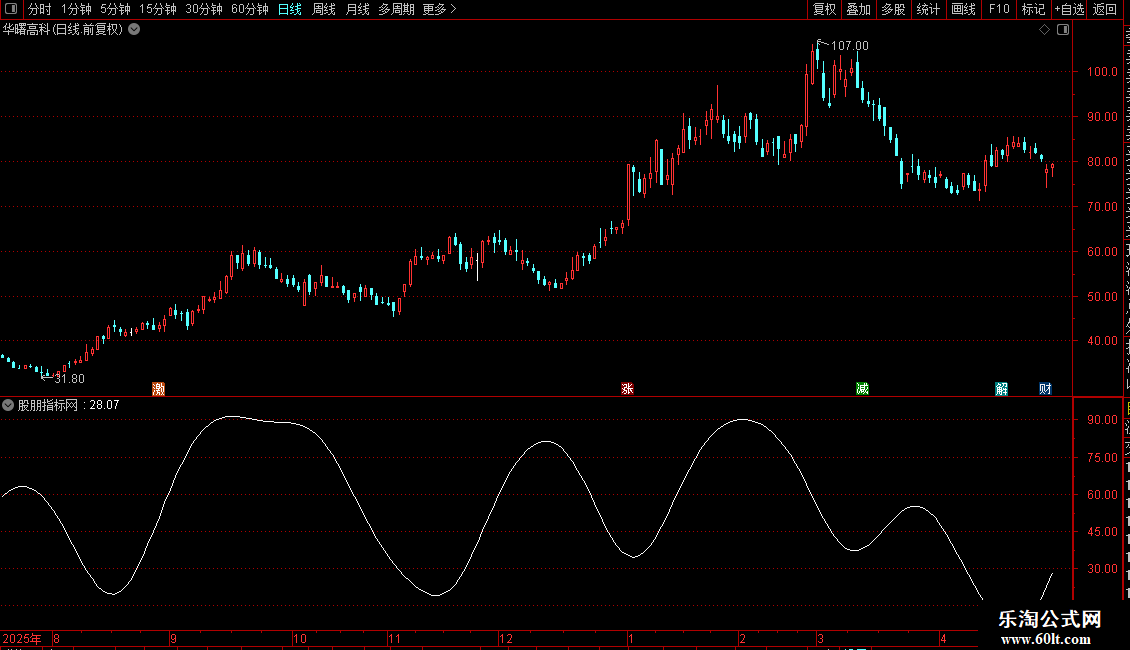Select the 1分钟 period

point(76,9)
